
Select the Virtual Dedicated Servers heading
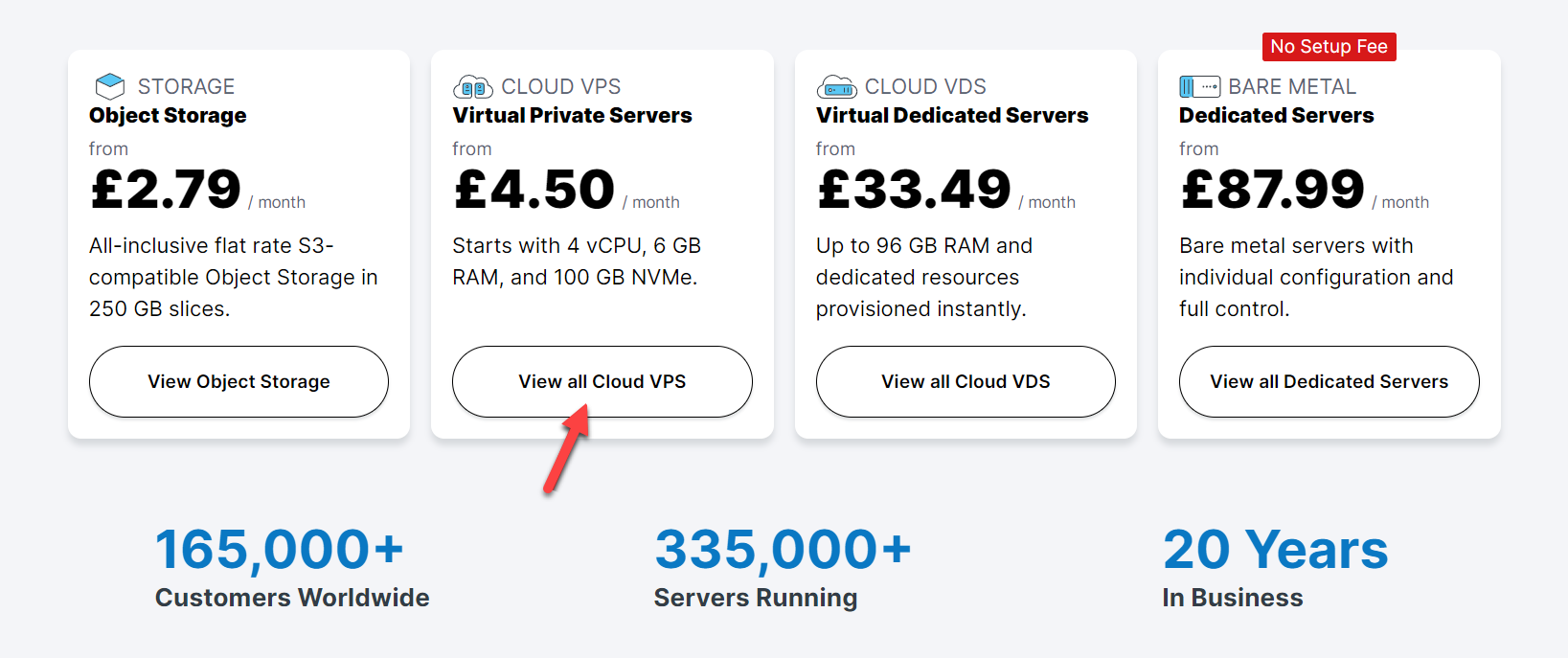coord(952,116)
